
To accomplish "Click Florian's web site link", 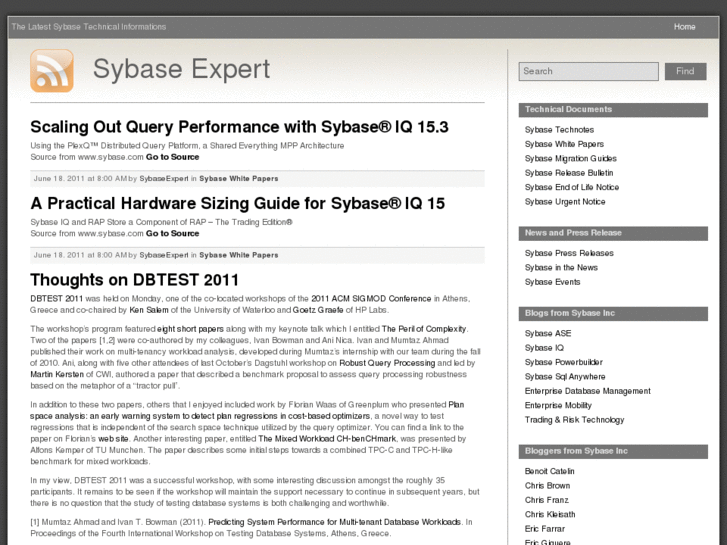I will [x=113, y=439].
